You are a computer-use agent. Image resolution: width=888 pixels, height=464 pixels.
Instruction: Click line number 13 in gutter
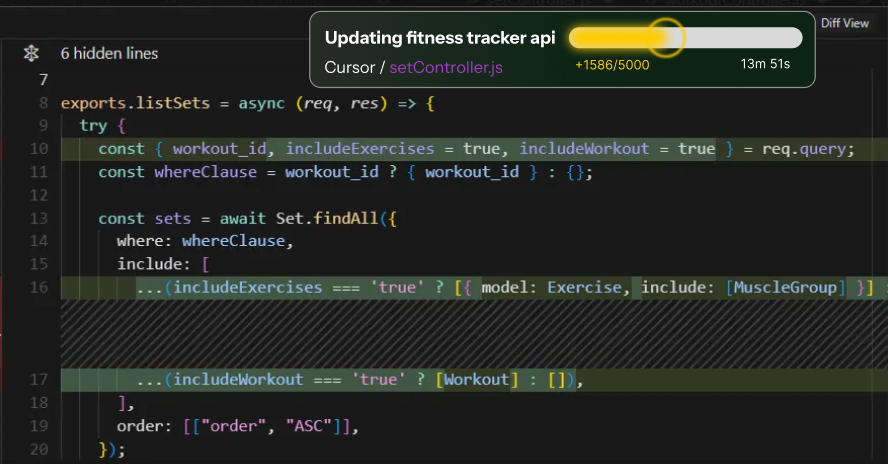(x=39, y=218)
